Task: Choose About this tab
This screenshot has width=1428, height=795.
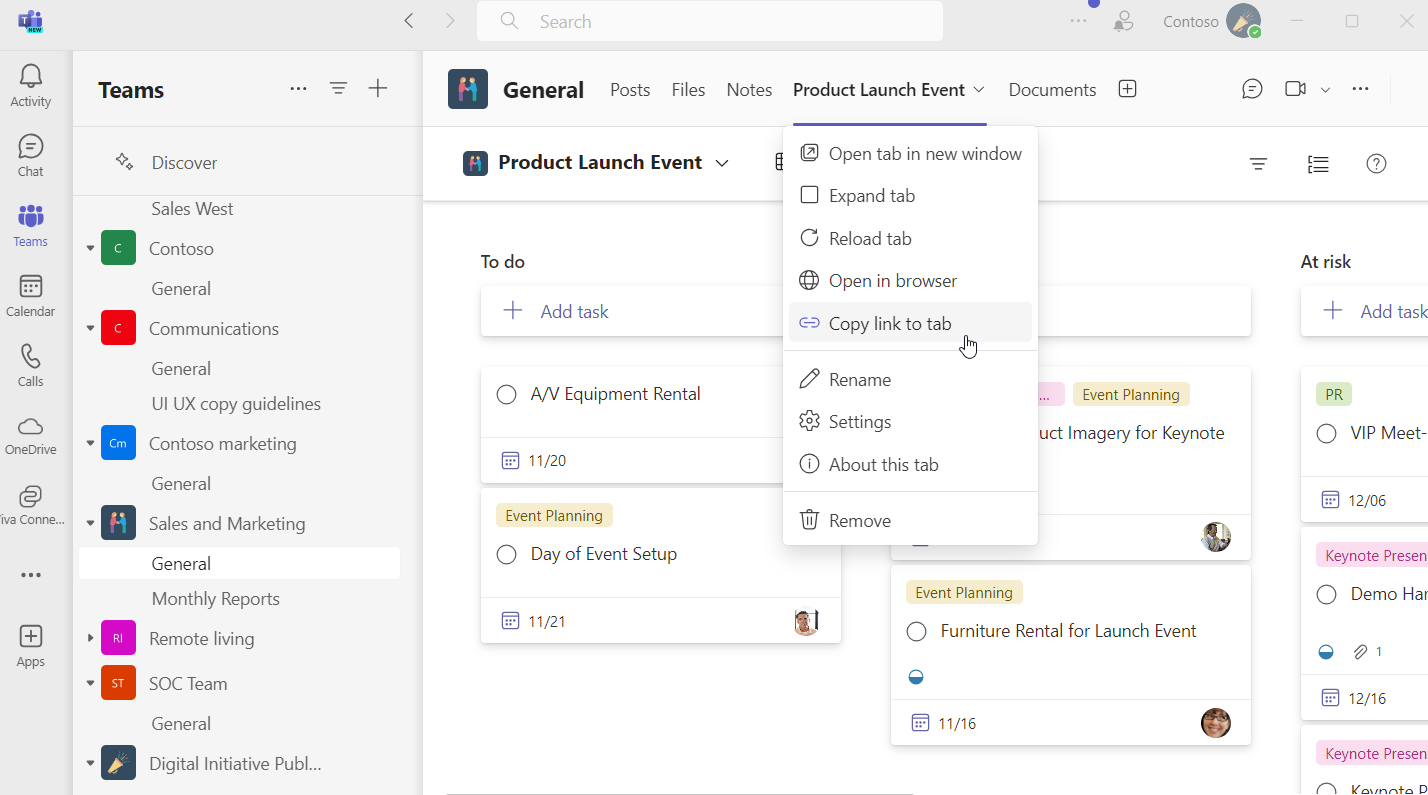Action: [x=910, y=465]
